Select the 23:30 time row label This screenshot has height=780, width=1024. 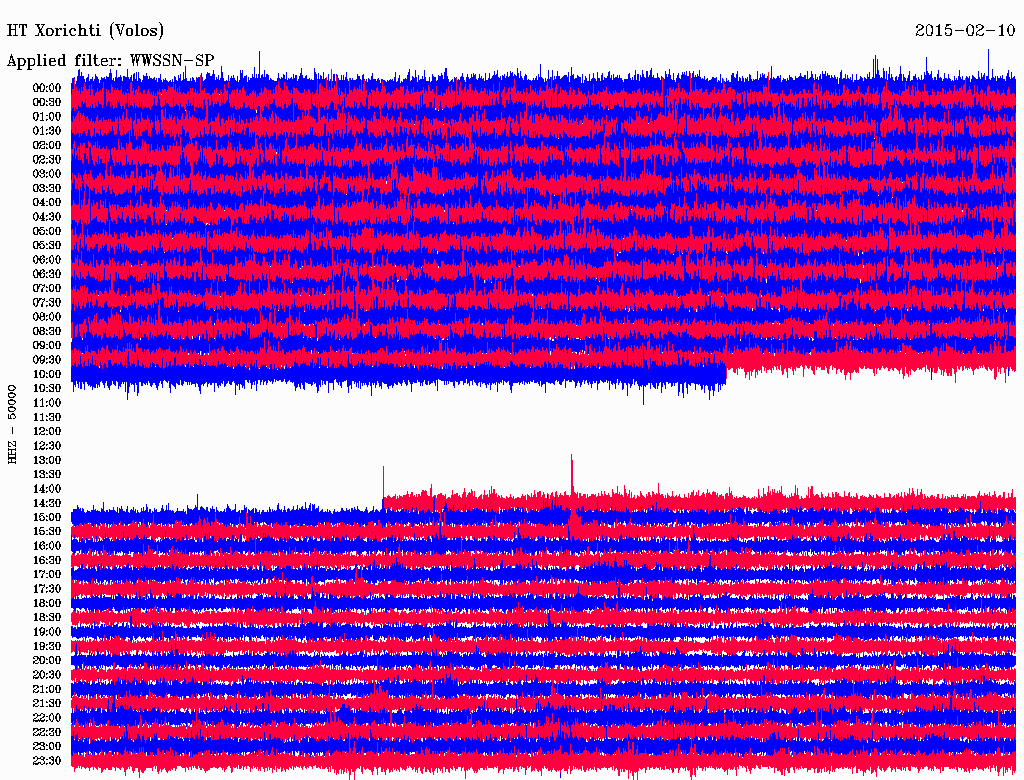click(47, 760)
